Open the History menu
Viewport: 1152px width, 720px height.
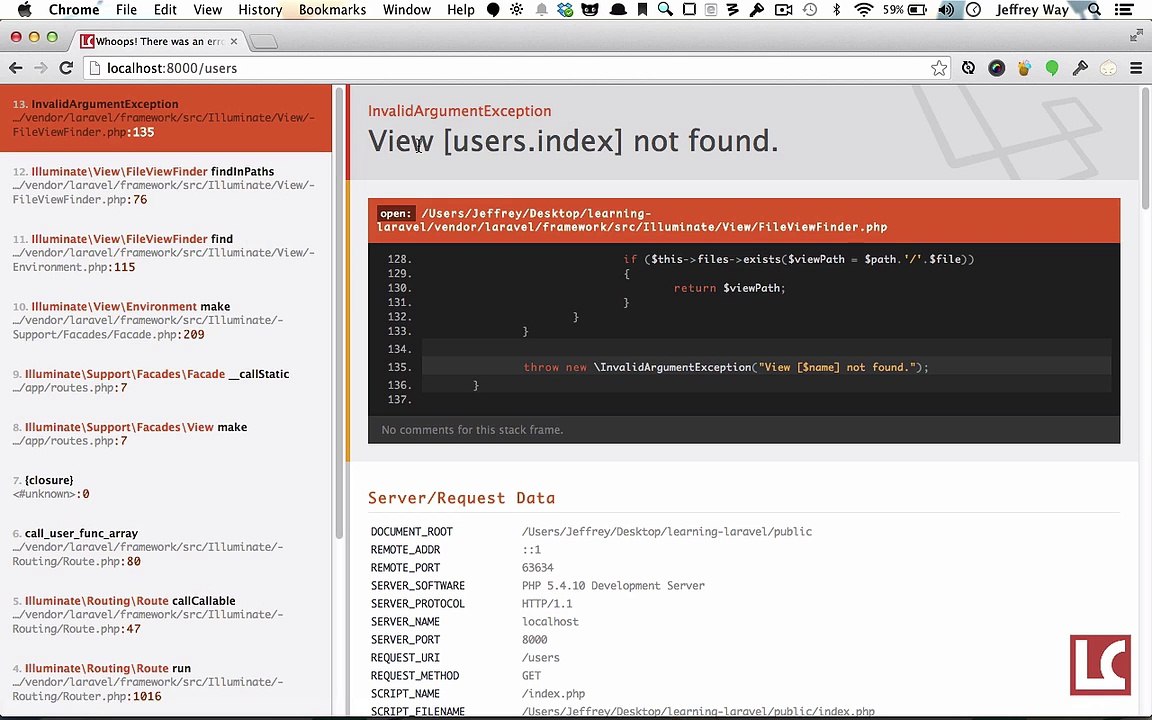(x=260, y=10)
